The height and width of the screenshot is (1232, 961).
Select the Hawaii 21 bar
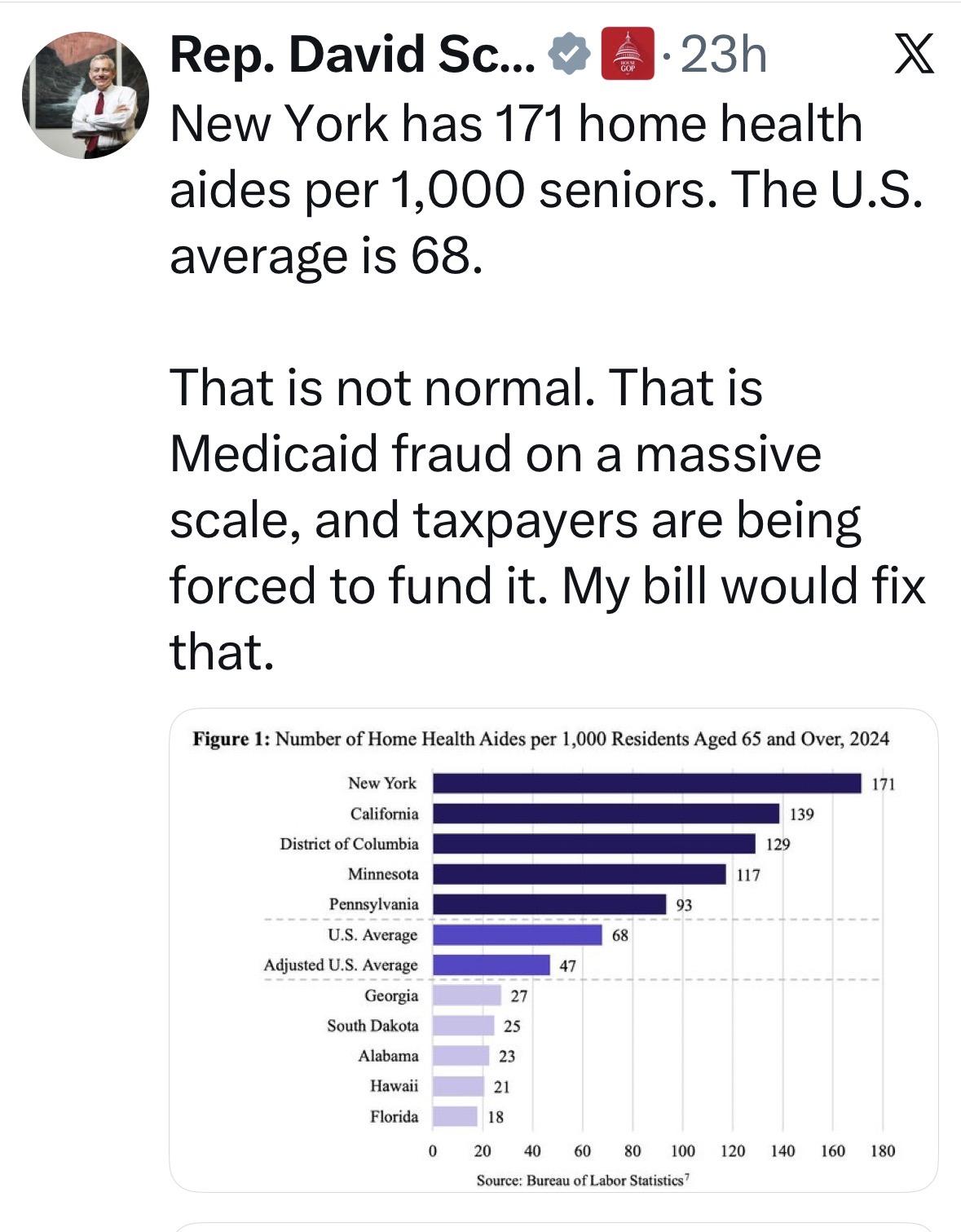tap(458, 1086)
